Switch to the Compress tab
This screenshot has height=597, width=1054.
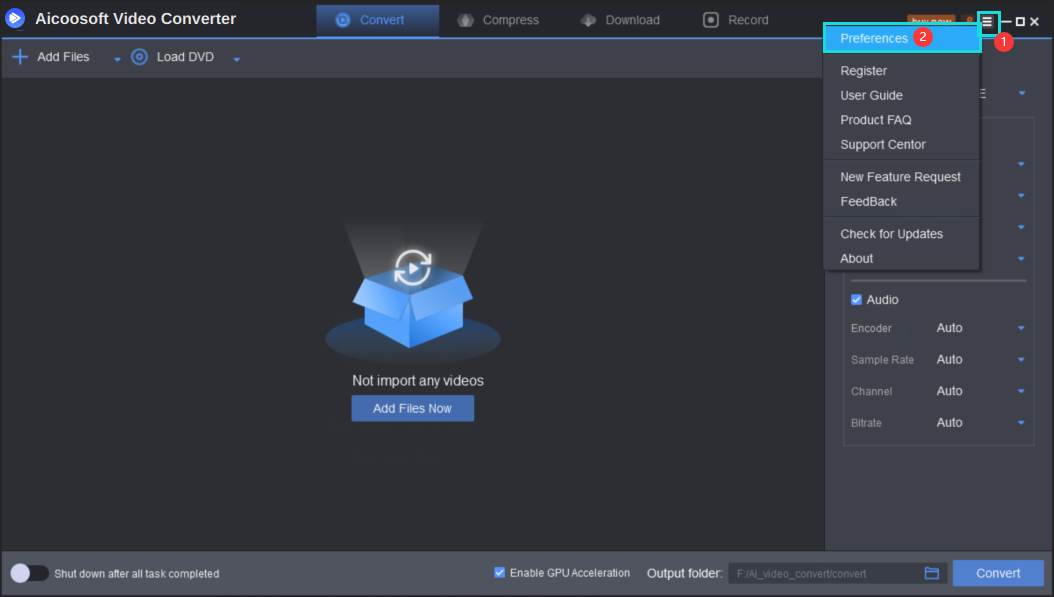click(x=498, y=20)
